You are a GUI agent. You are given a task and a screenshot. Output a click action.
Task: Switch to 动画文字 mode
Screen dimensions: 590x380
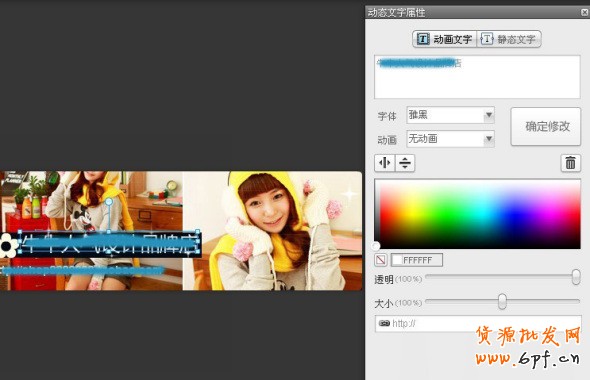tap(445, 39)
